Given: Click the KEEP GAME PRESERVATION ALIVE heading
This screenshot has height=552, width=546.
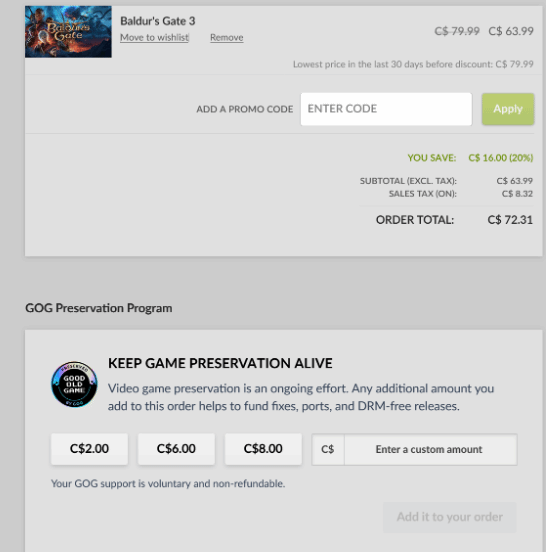Looking at the screenshot, I should [x=220, y=363].
